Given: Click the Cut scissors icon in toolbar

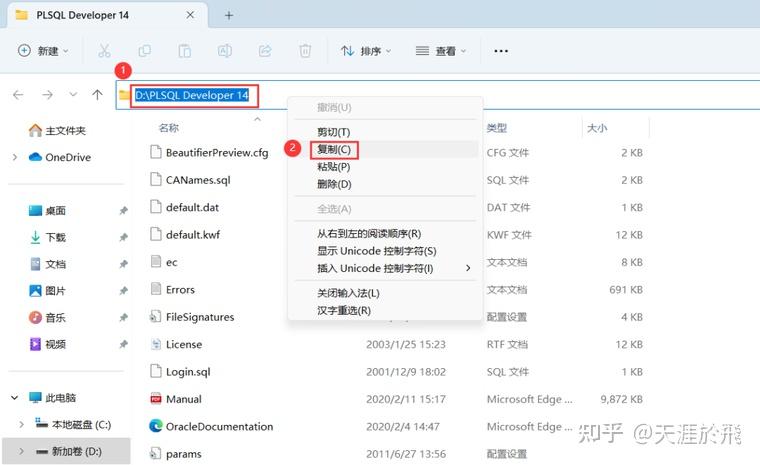Looking at the screenshot, I should [x=104, y=51].
